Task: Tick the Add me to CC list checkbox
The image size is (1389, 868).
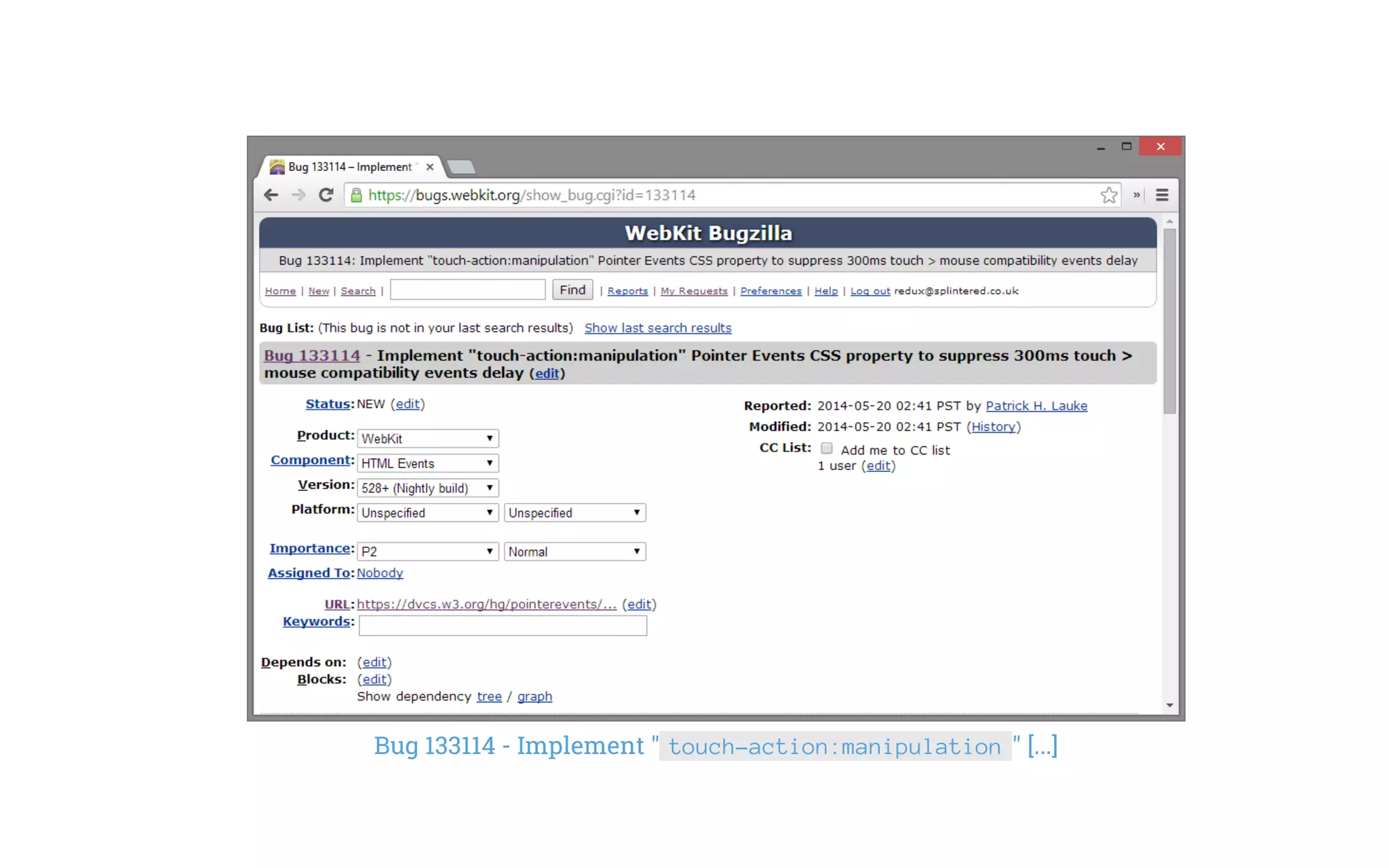Action: pos(827,448)
